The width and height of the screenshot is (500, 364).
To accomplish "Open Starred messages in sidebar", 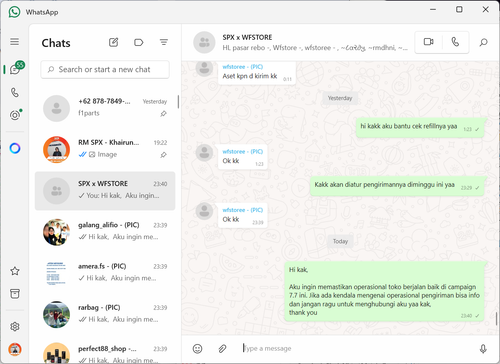I will pos(15,271).
